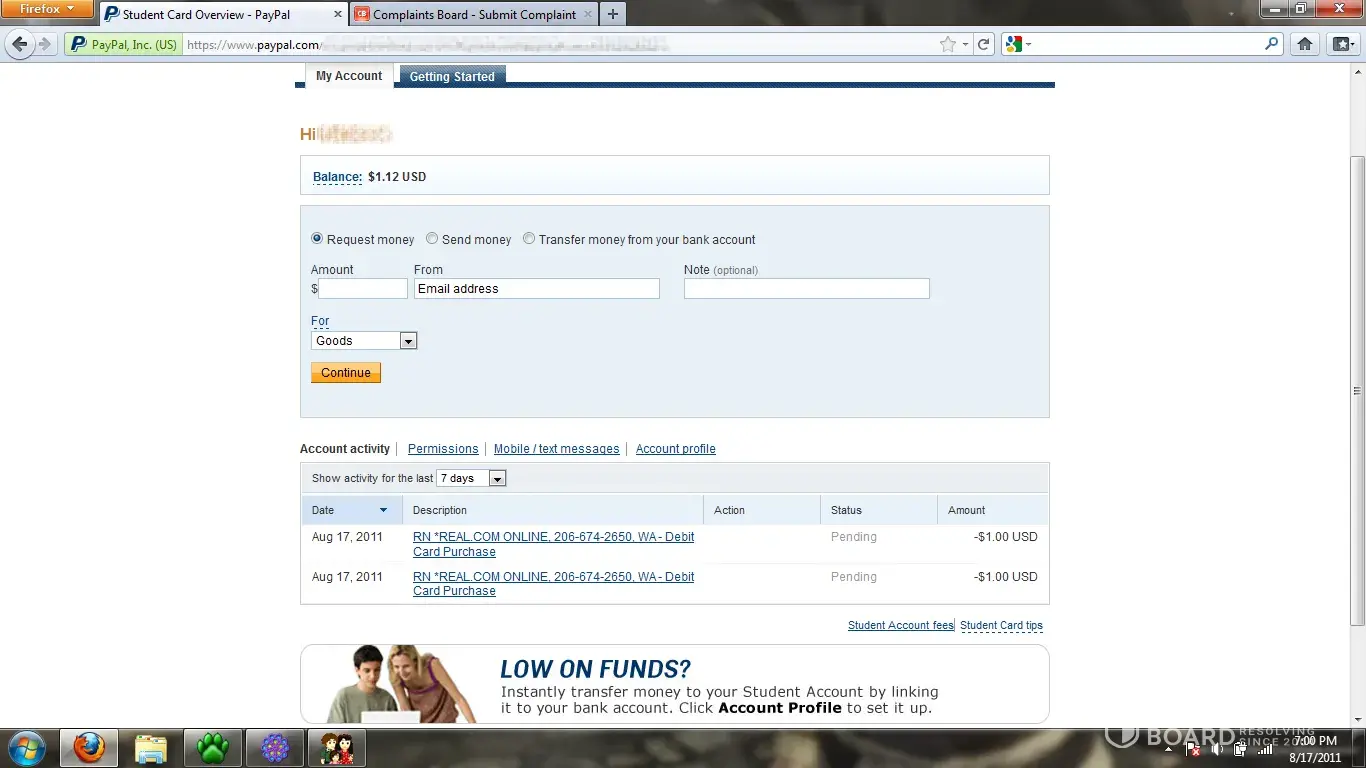The width and height of the screenshot is (1366, 768).
Task: Click the Status column header
Action: pyautogui.click(x=878, y=510)
